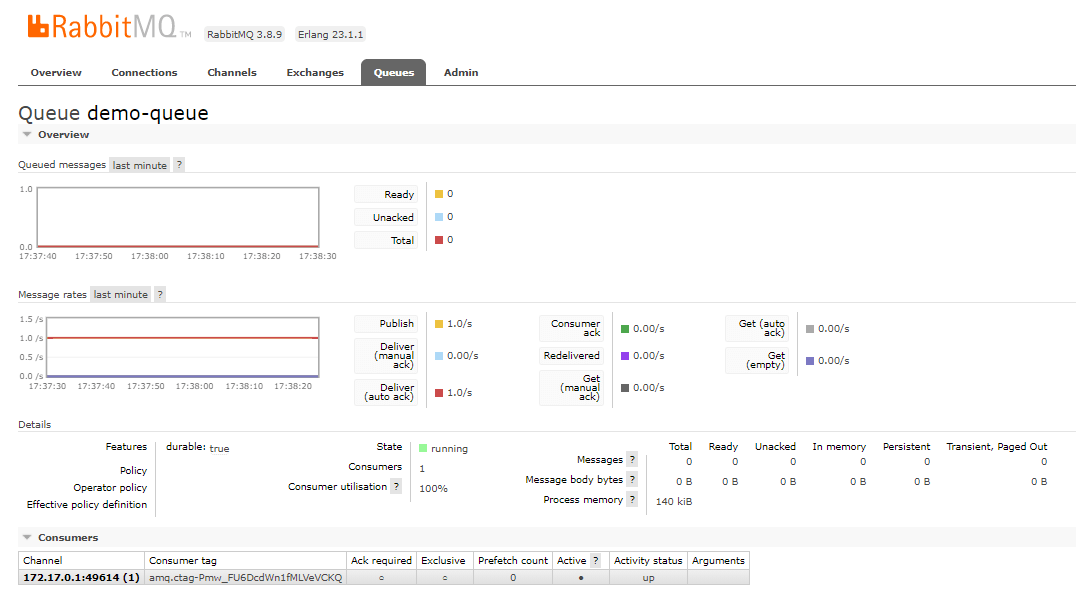Click the Activity status column header
The width and height of the screenshot is (1076, 599).
648,561
